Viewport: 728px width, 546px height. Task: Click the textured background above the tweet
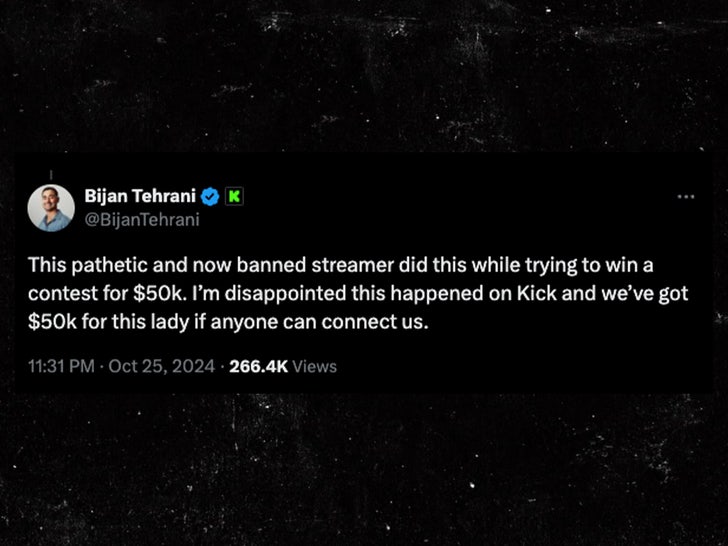364,80
